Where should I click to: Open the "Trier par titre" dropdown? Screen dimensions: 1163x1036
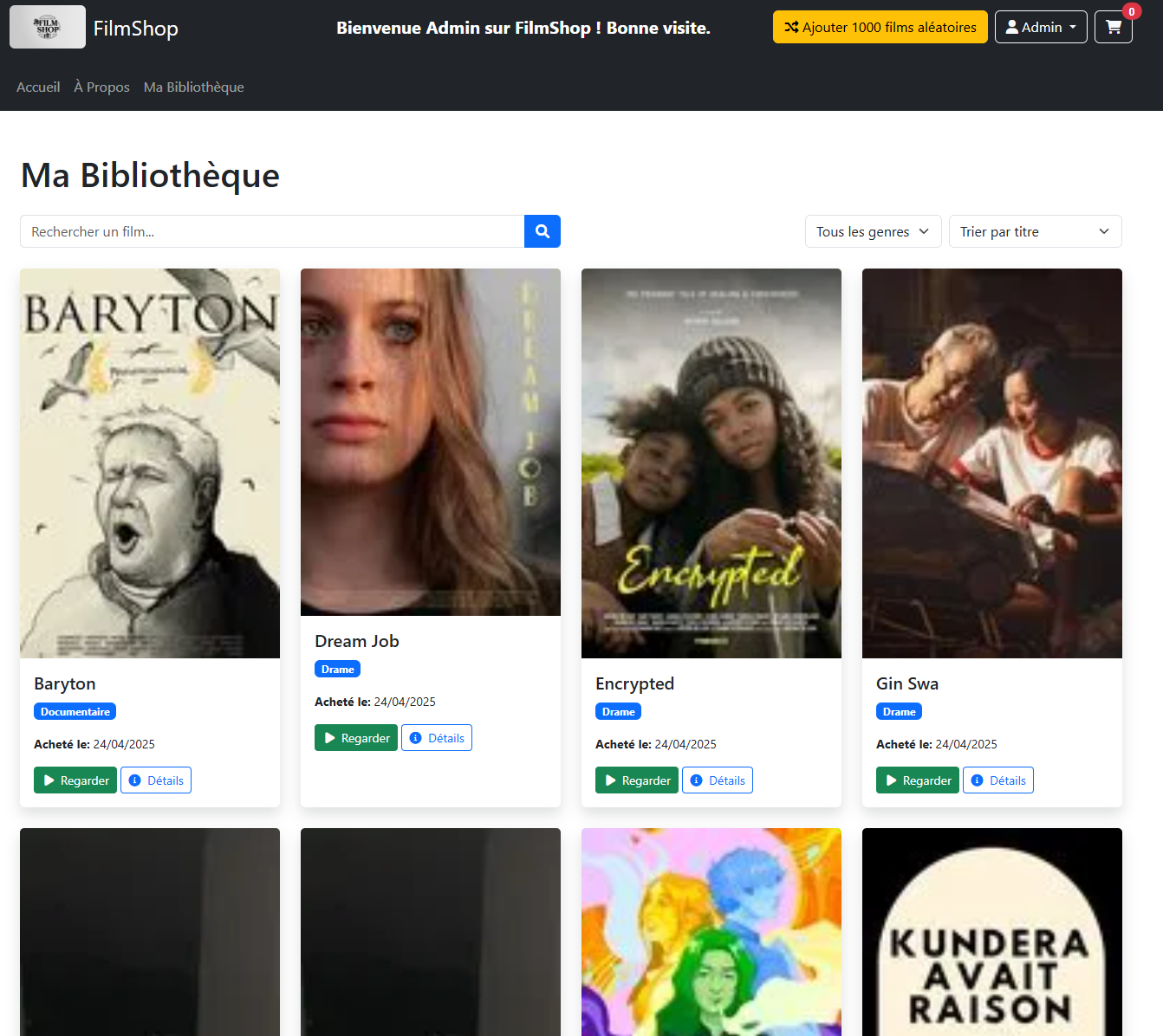coord(1035,231)
